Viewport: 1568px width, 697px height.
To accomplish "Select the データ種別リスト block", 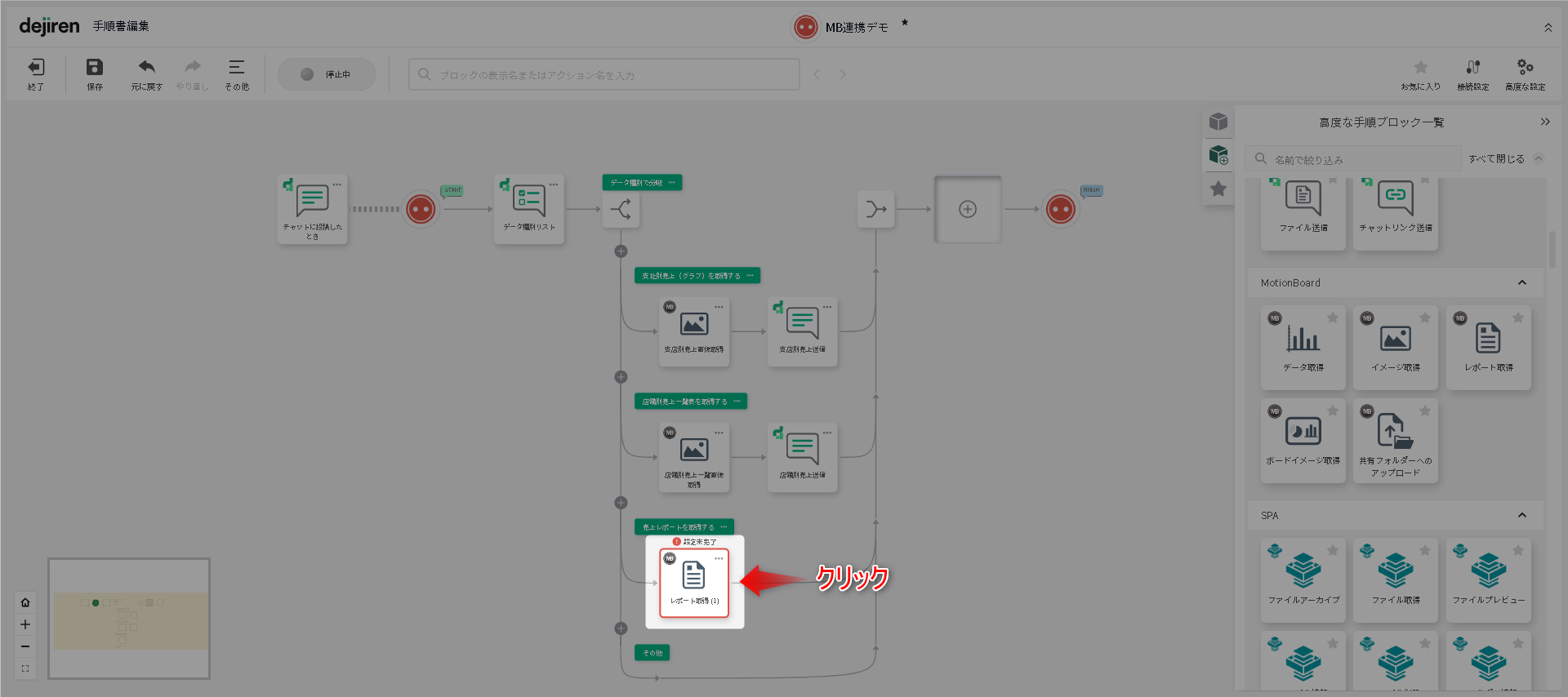I will 529,210.
